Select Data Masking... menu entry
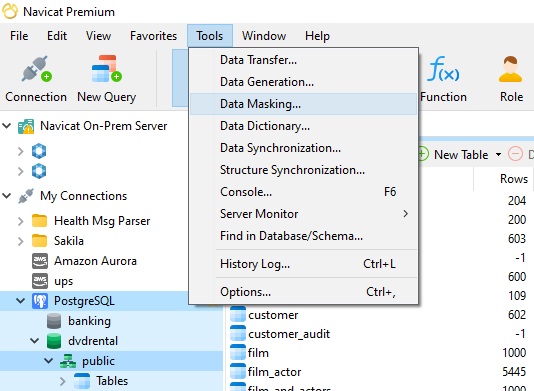This screenshot has height=391, width=534. [x=303, y=104]
